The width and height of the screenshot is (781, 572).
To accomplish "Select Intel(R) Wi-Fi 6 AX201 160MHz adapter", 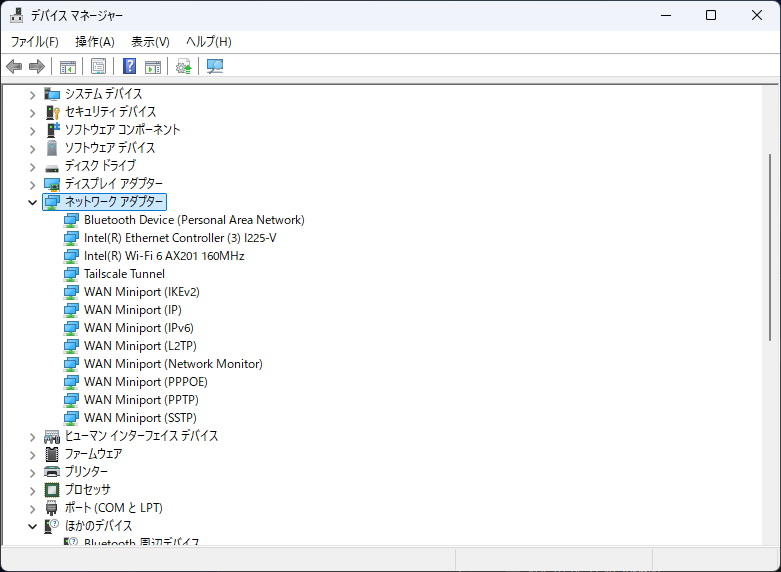I will [x=164, y=256].
